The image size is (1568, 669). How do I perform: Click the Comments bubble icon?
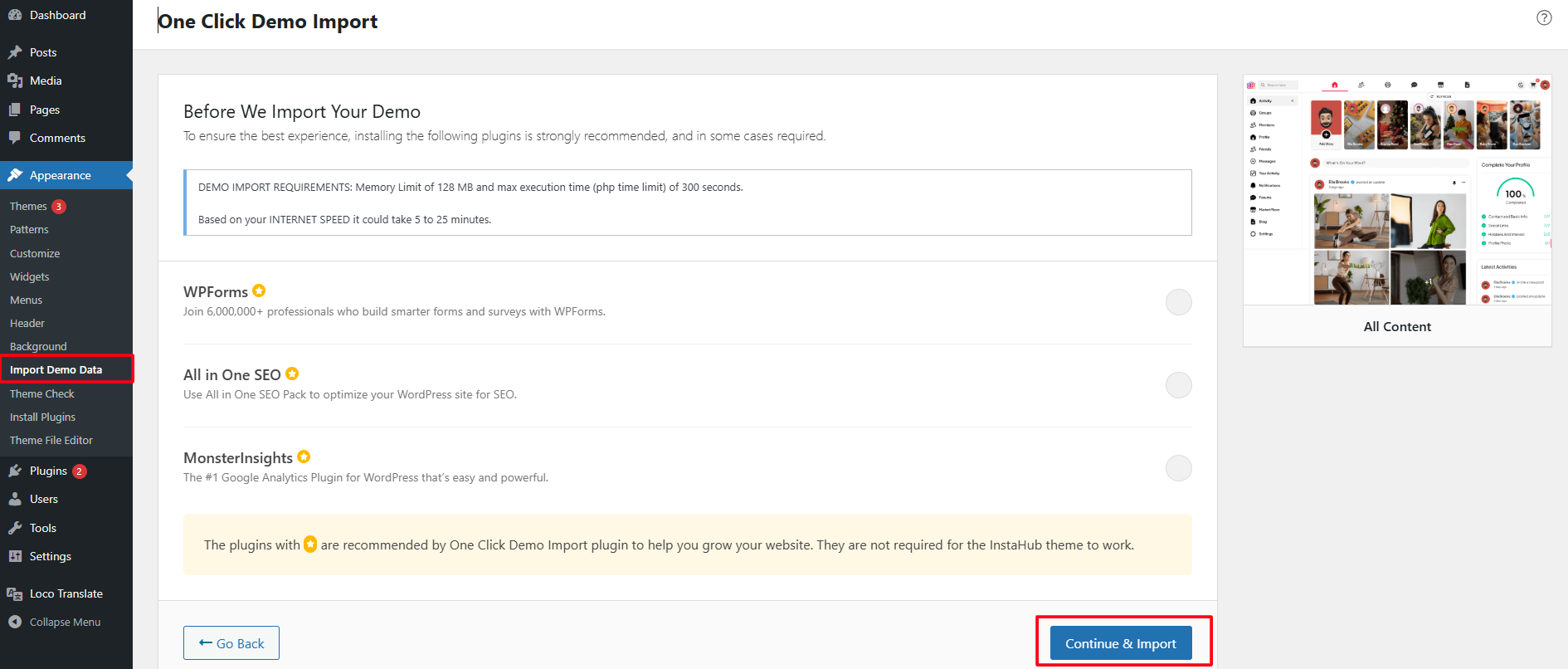(15, 138)
